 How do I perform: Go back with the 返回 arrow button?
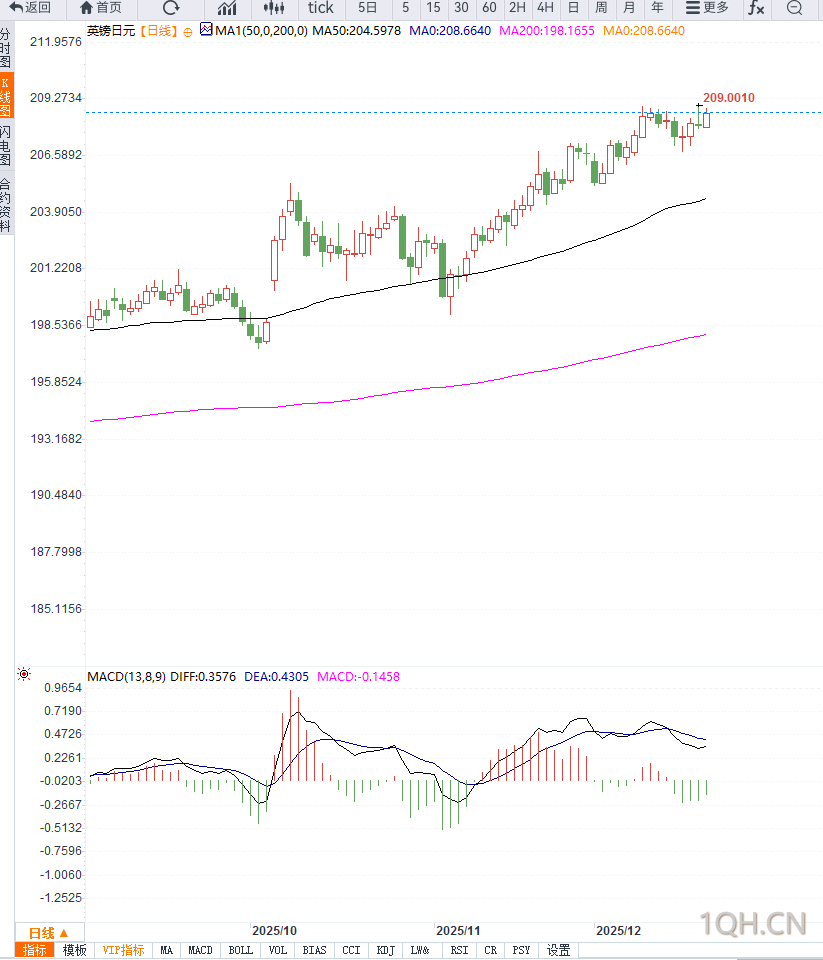pyautogui.click(x=30, y=8)
